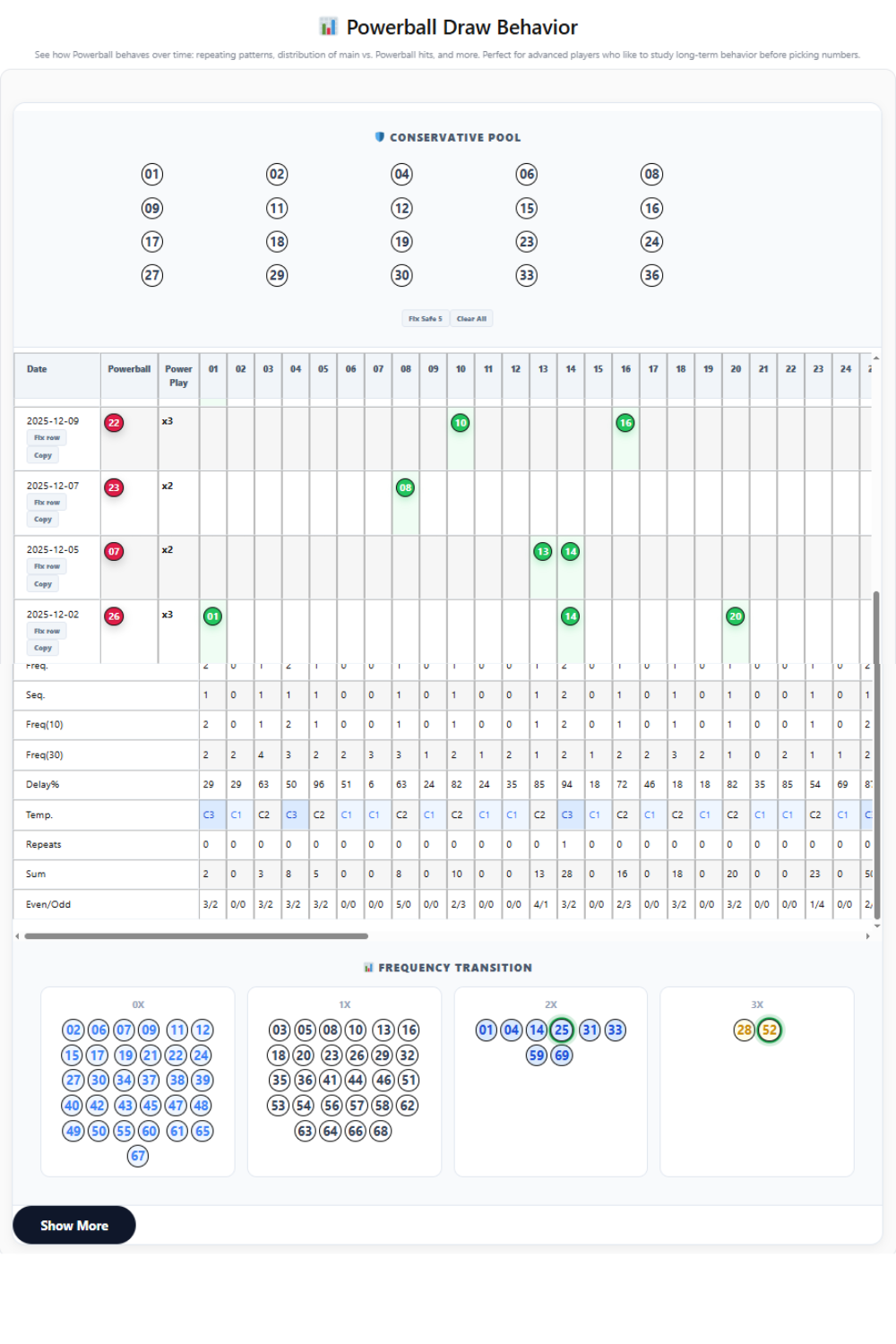896x1344 pixels.
Task: Toggle ball 27 in the Conservative Pool
Action: (152, 275)
